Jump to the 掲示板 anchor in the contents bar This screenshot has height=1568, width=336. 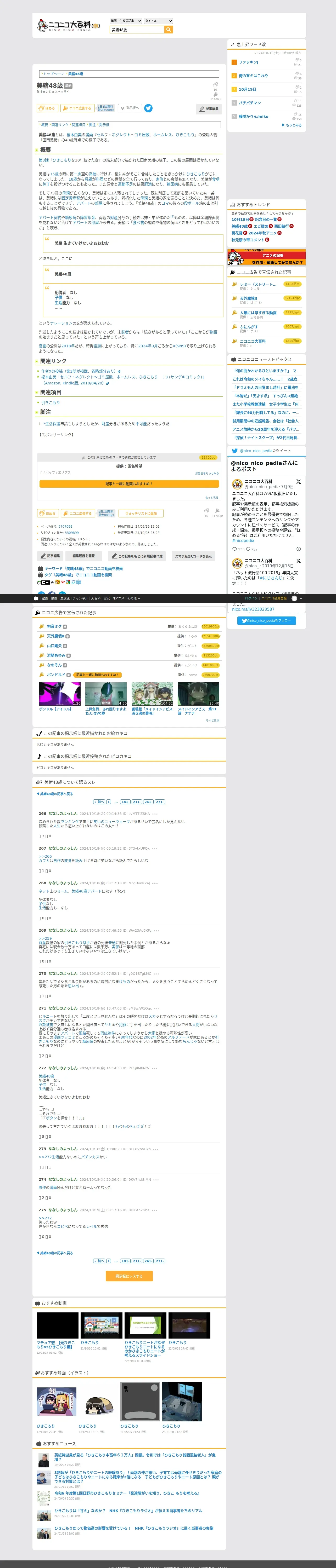pyautogui.click(x=104, y=125)
